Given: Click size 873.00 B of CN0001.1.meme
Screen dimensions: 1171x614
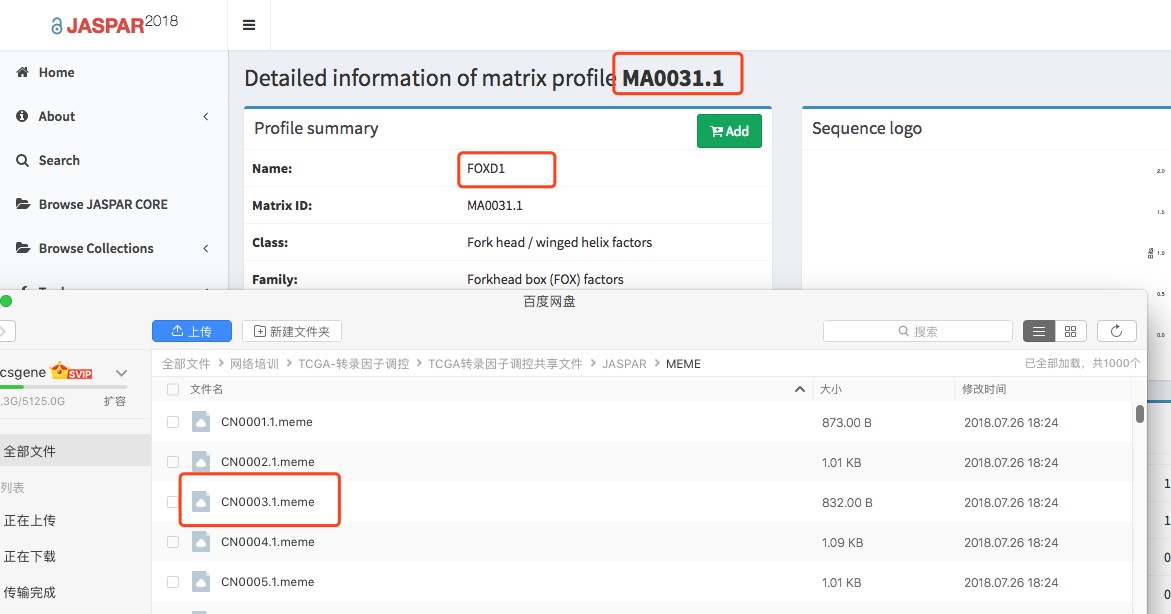Looking at the screenshot, I should (847, 423).
